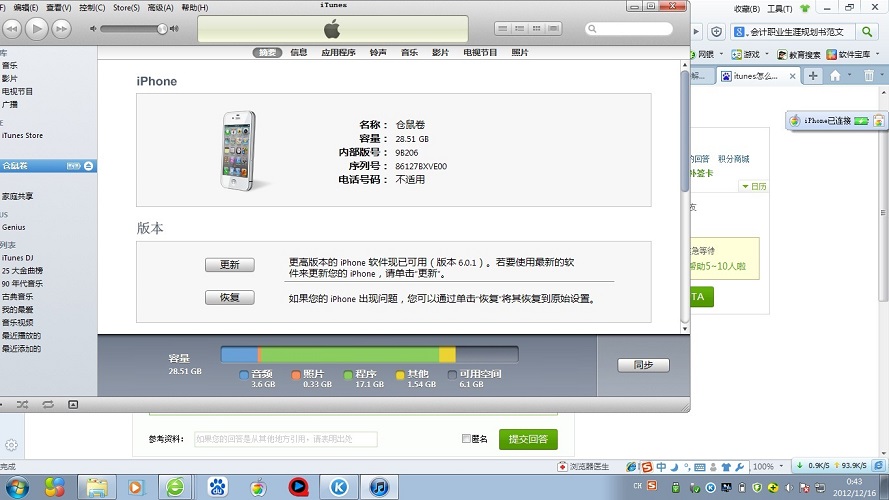
Task: Click the browser home icon
Action: pos(835,75)
